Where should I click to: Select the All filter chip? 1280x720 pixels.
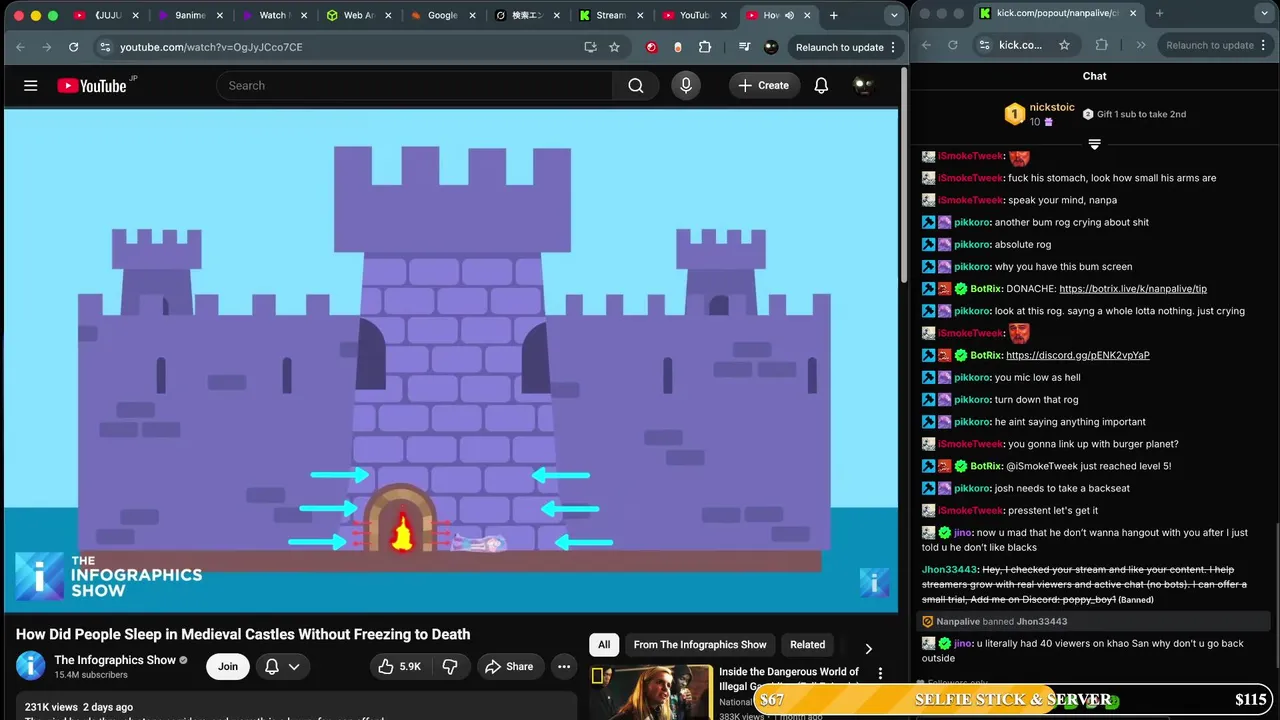604,645
